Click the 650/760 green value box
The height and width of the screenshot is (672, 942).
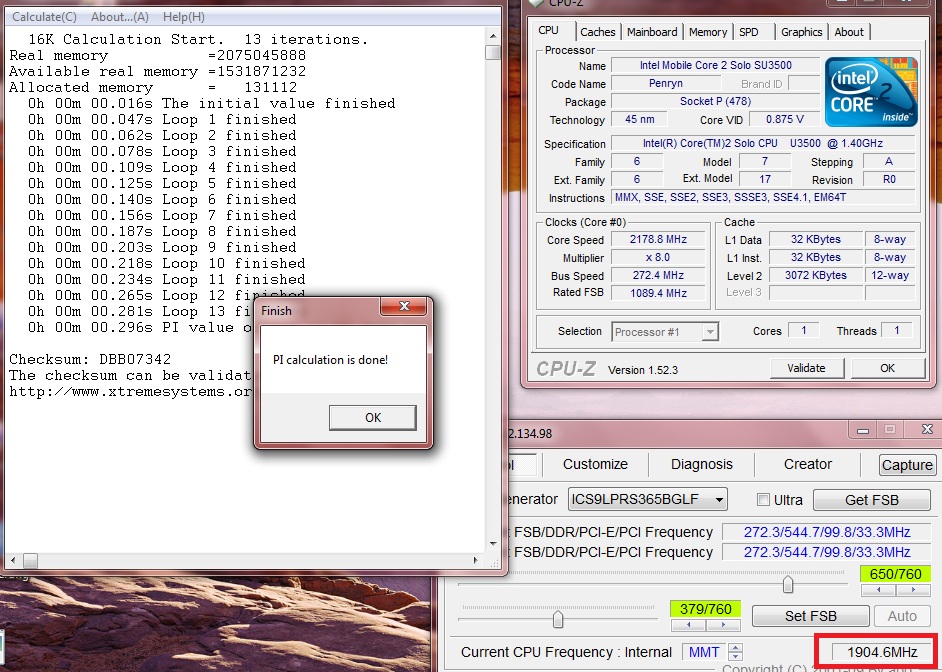pos(896,574)
